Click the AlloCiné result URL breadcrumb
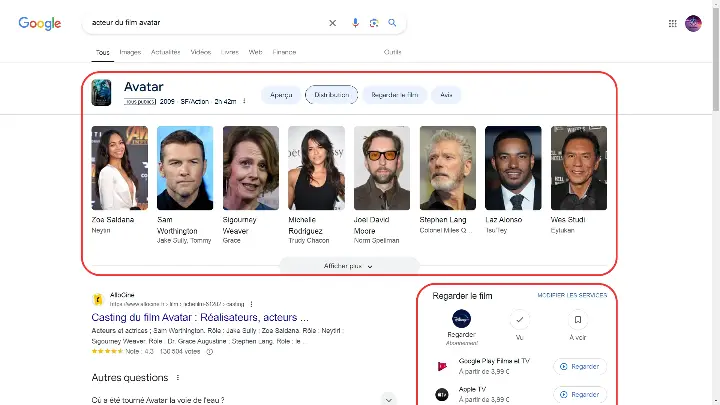The width and height of the screenshot is (720, 405). tap(177, 304)
